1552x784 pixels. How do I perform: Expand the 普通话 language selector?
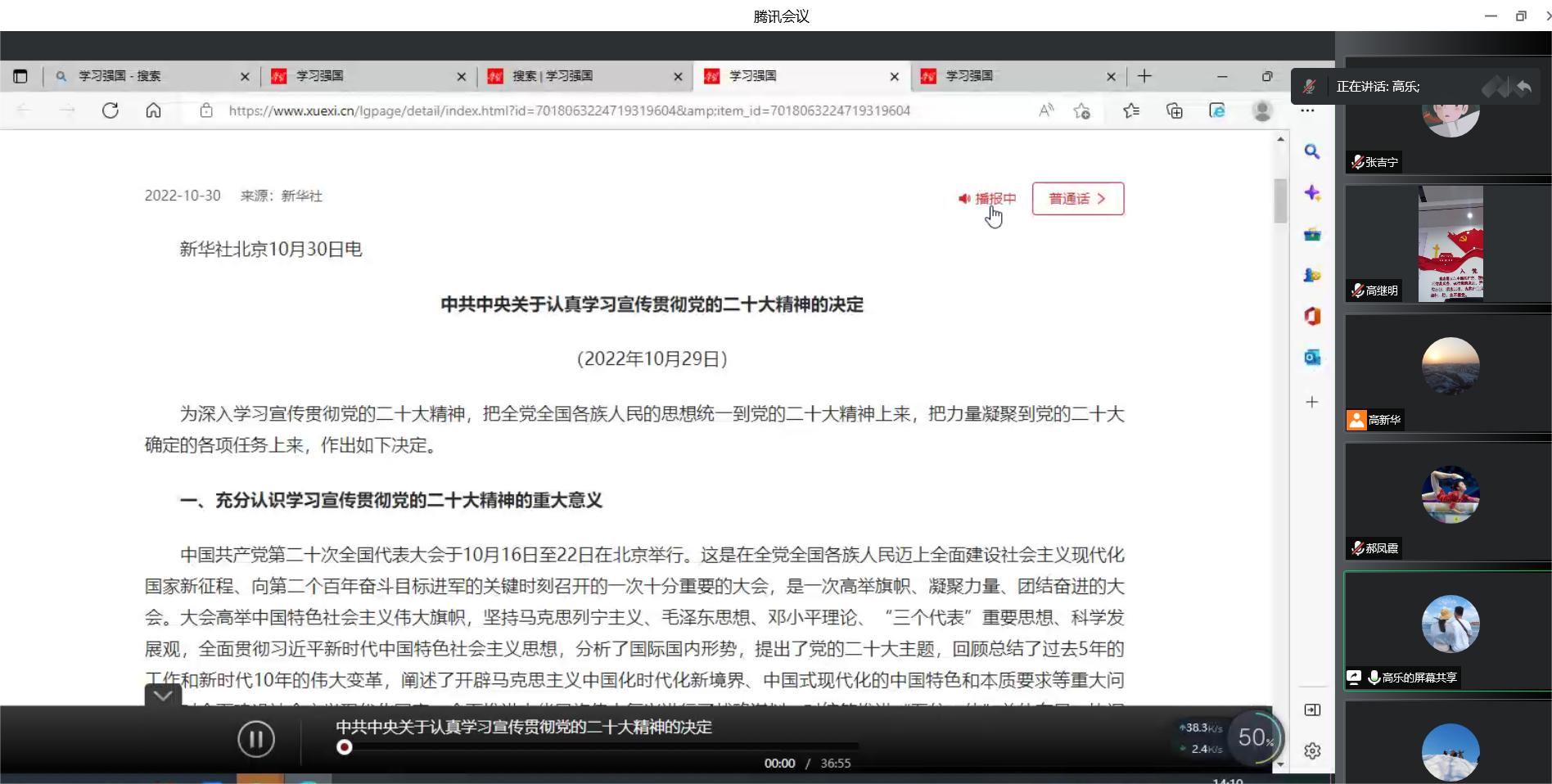point(1077,199)
